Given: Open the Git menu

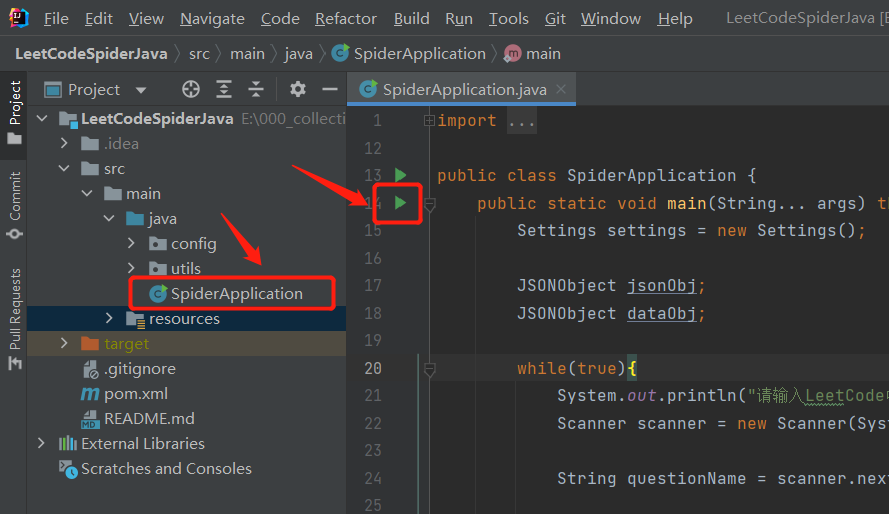Looking at the screenshot, I should (555, 19).
